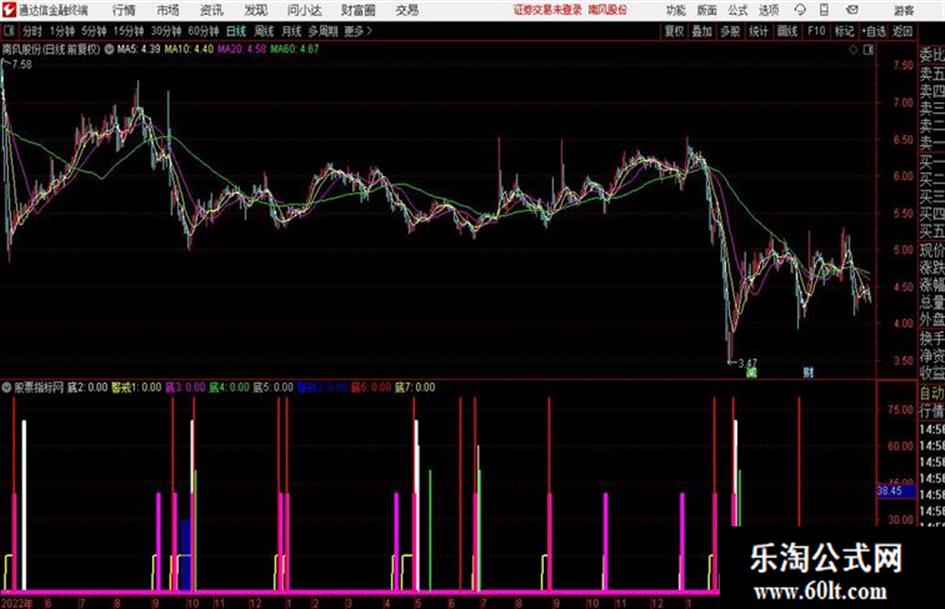Viewport: 945px width, 609px height.
Task: Click the red 南风股份 stock name link
Action: tap(608, 10)
